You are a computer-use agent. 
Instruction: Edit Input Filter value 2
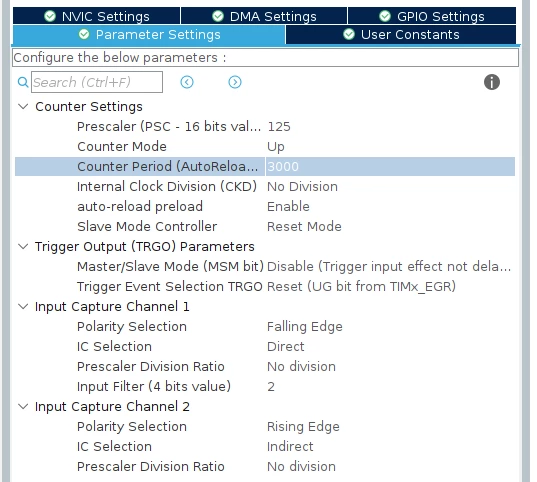[271, 386]
